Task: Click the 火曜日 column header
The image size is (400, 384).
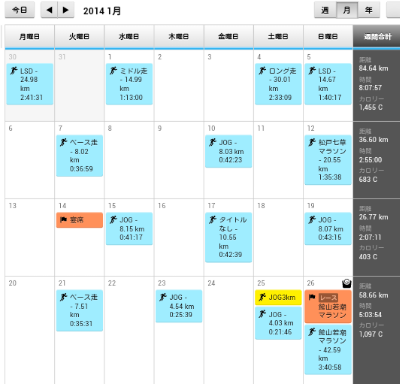Action: (x=79, y=37)
